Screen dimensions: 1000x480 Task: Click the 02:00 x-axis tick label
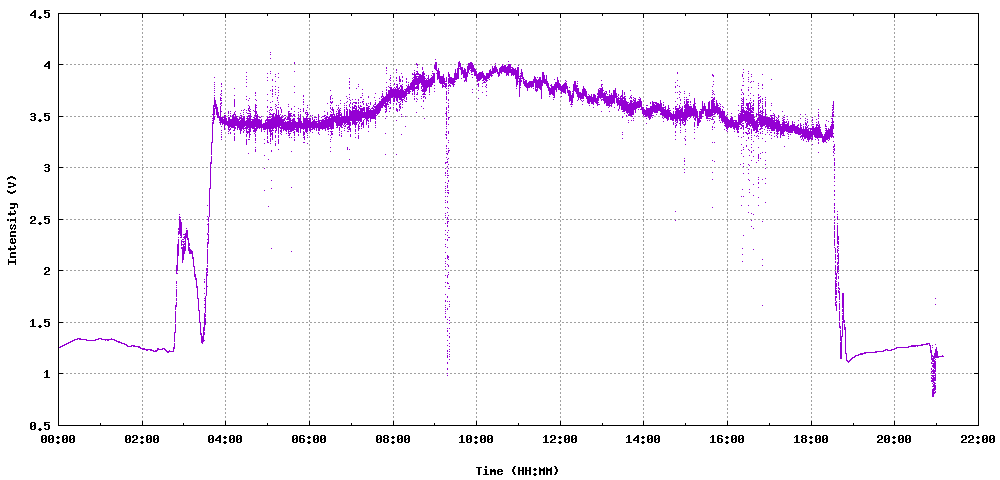click(142, 439)
